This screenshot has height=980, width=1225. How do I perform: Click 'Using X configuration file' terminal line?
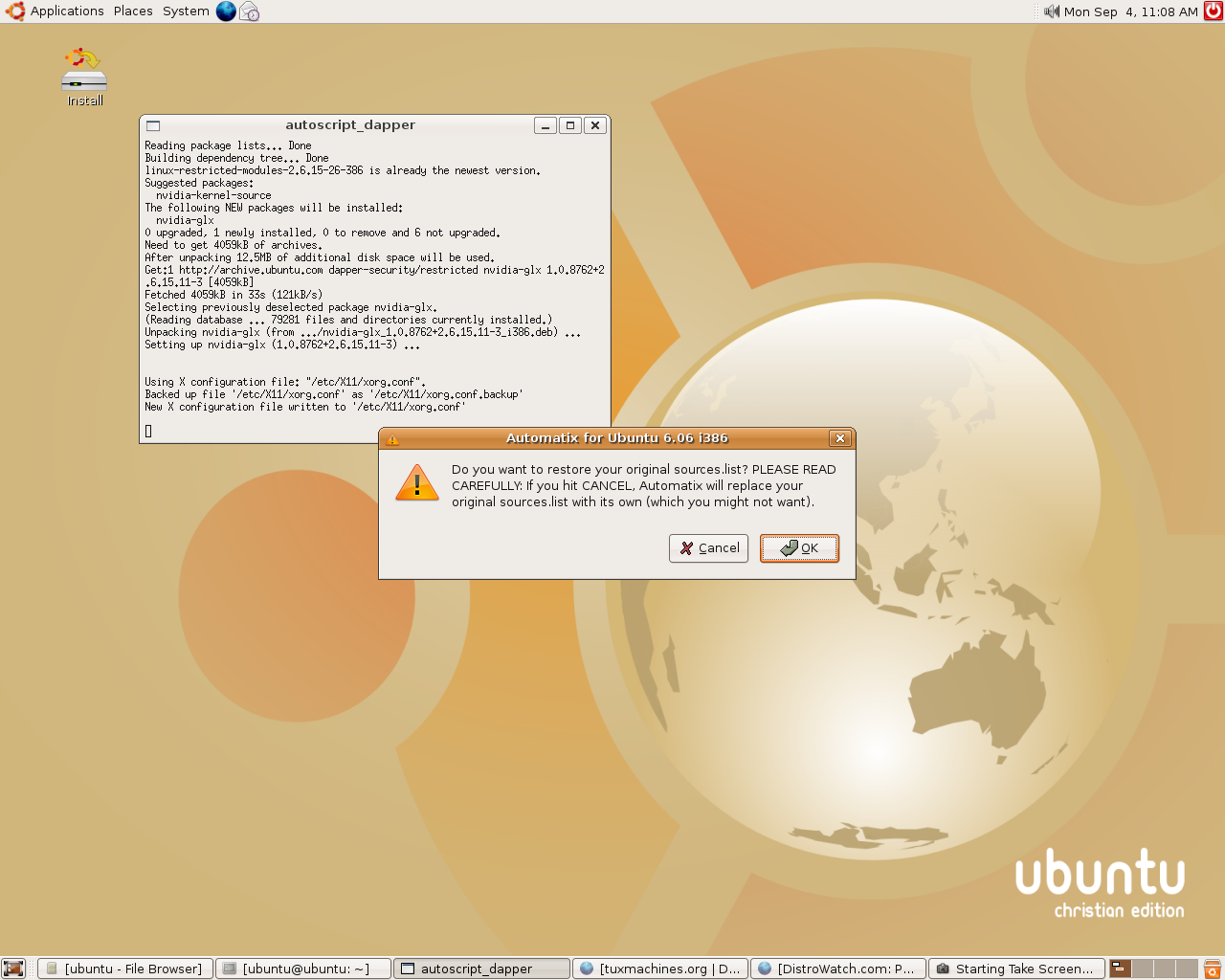click(285, 382)
